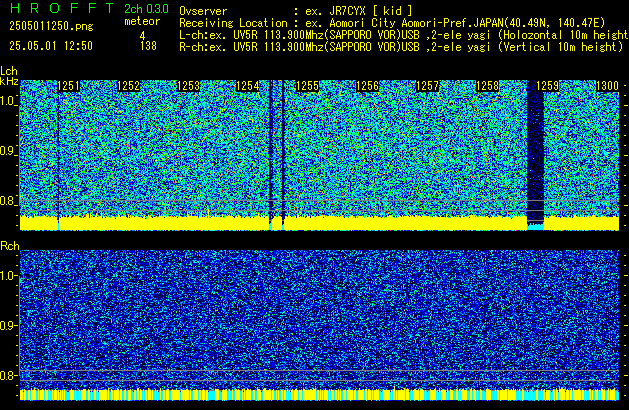Select the 1253 time marker
This screenshot has width=629, height=410.
(189, 86)
